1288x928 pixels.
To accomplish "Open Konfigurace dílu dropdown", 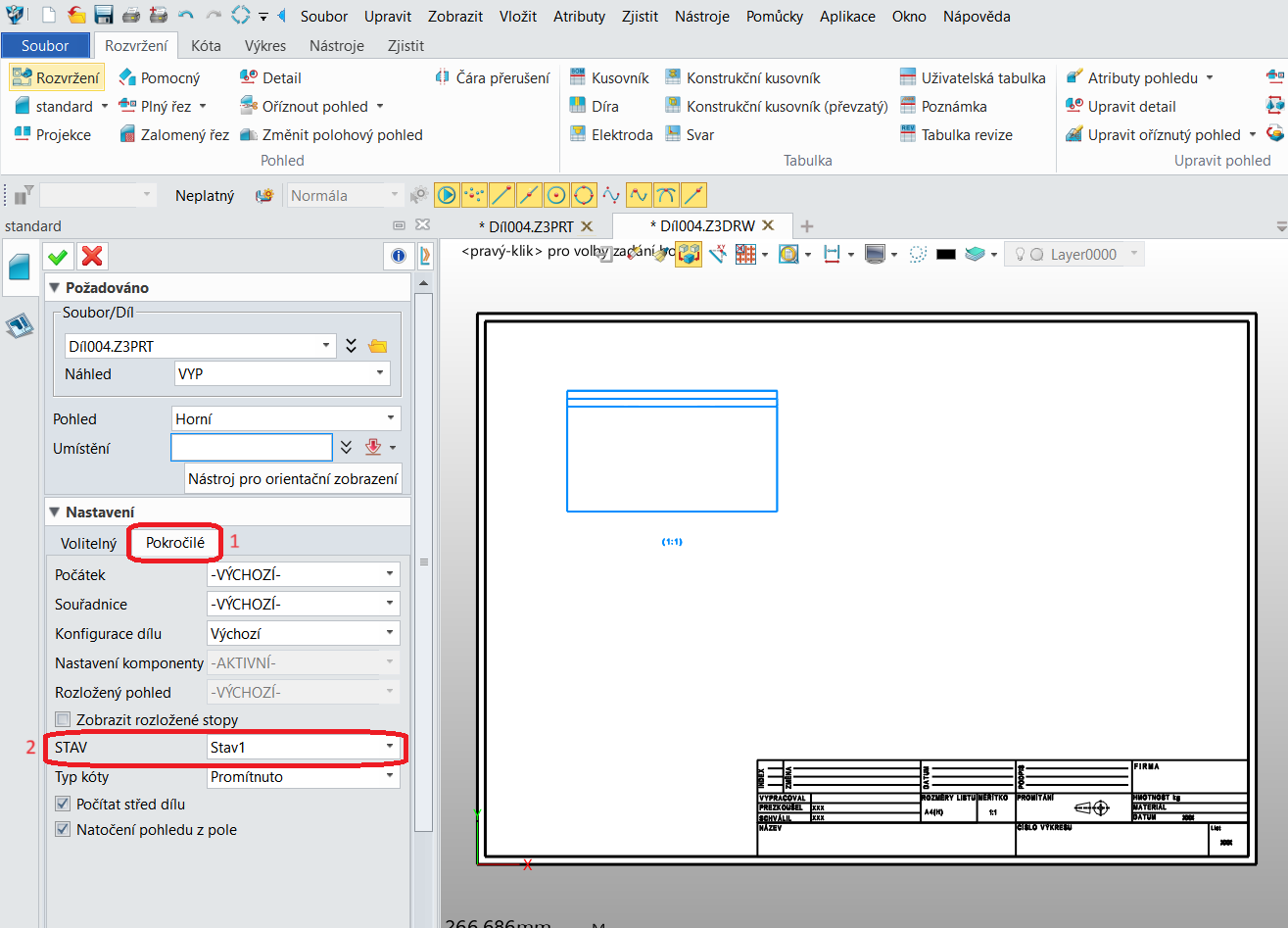I will click(x=303, y=633).
